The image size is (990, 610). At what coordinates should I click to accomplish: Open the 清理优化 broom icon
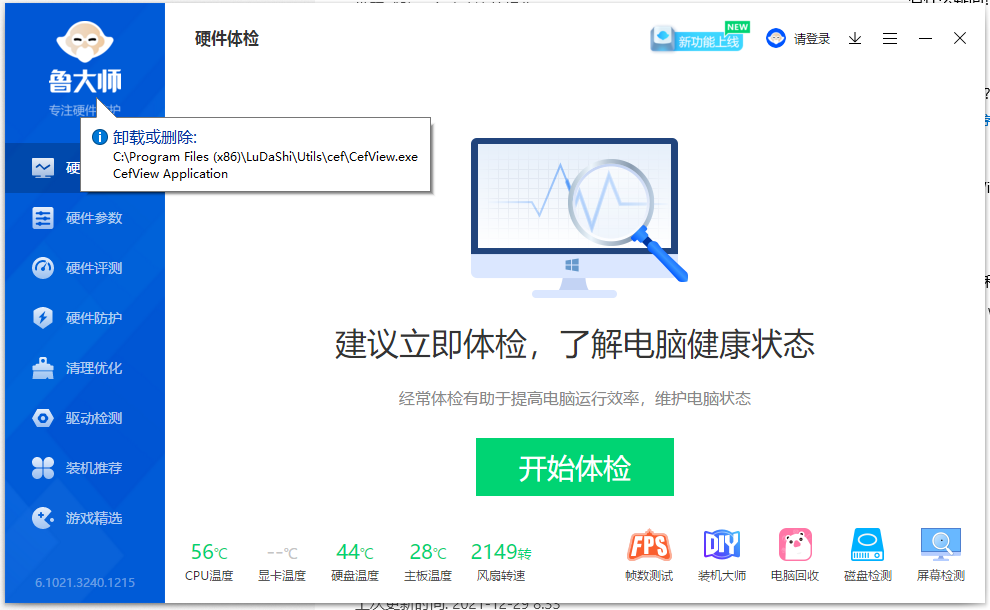coord(43,368)
